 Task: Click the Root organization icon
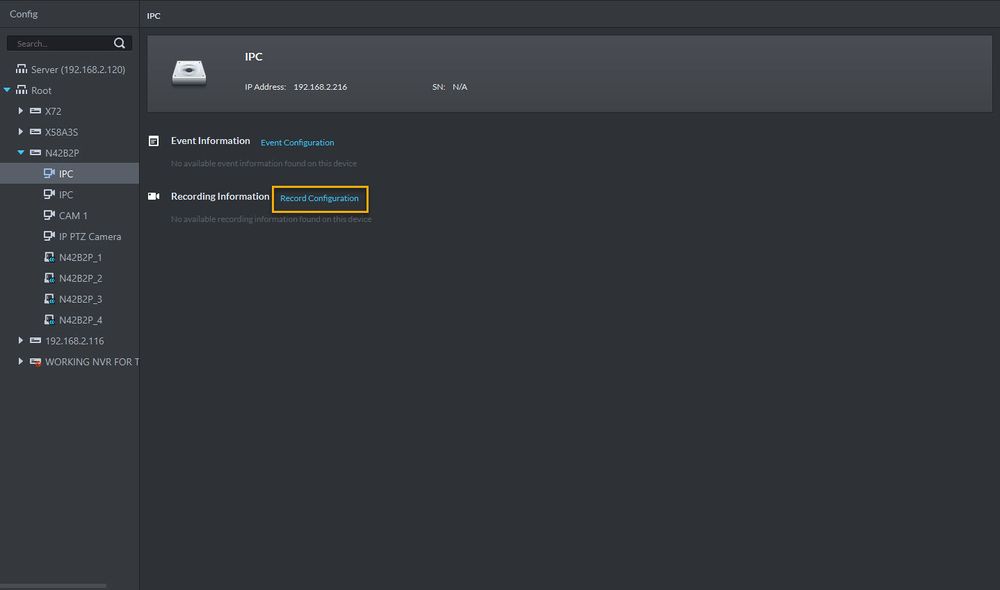(x=22, y=90)
